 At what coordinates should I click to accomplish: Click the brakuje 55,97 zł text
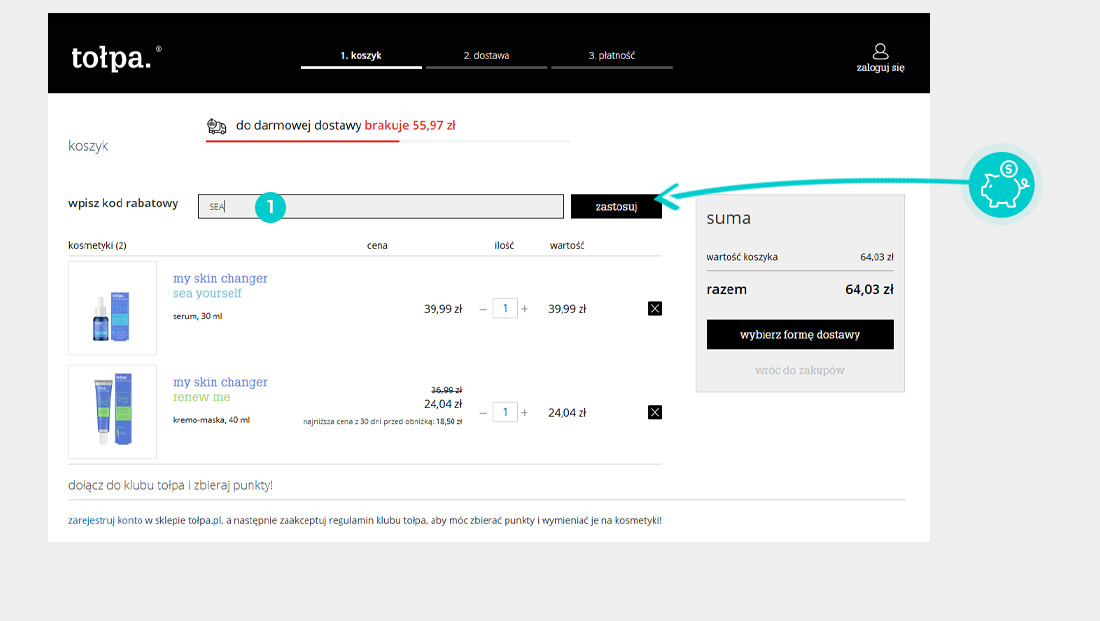pos(410,126)
